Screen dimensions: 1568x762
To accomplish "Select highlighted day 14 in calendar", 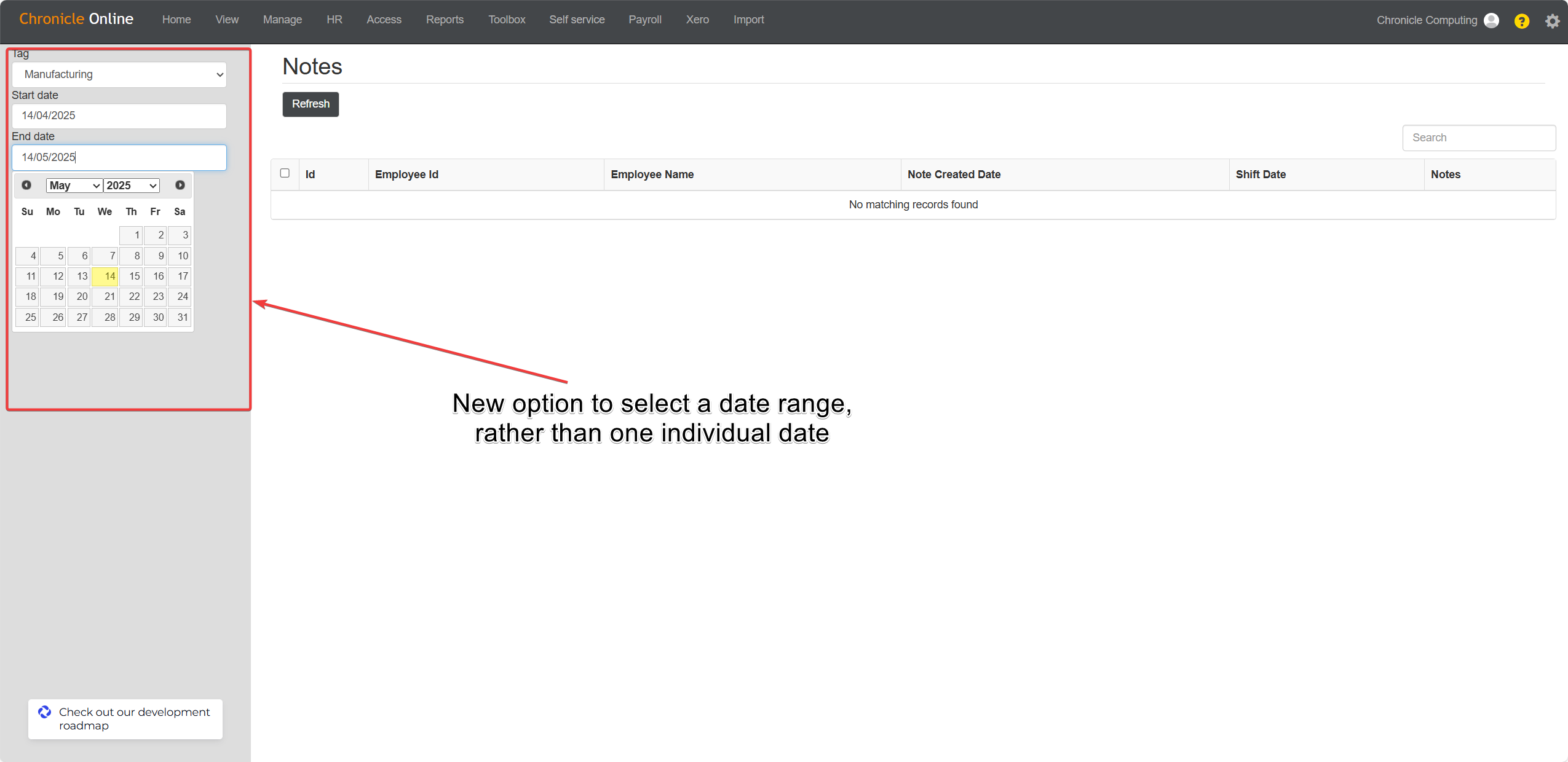I will 105,277.
